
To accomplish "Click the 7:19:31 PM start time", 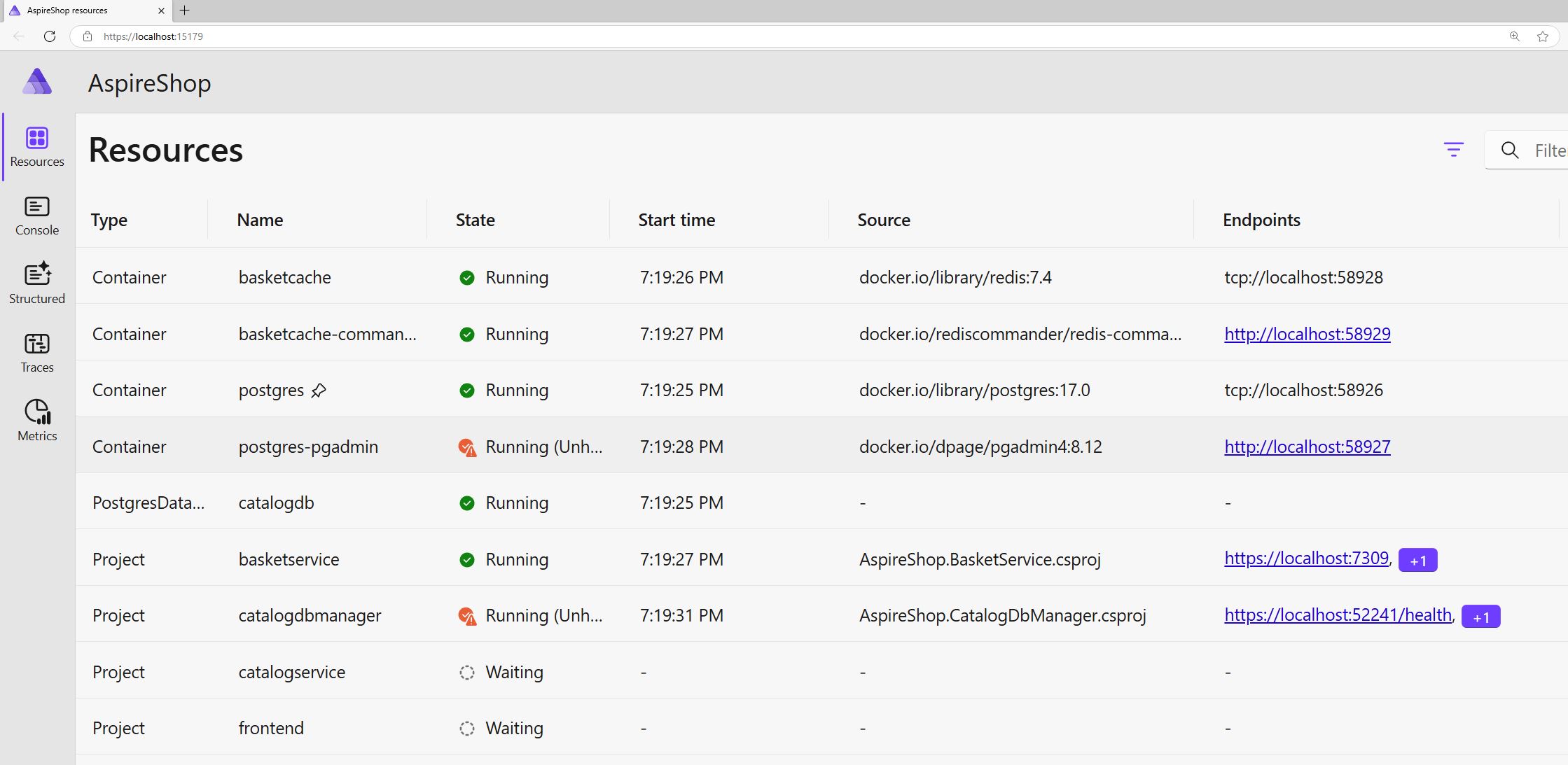I will point(681,615).
